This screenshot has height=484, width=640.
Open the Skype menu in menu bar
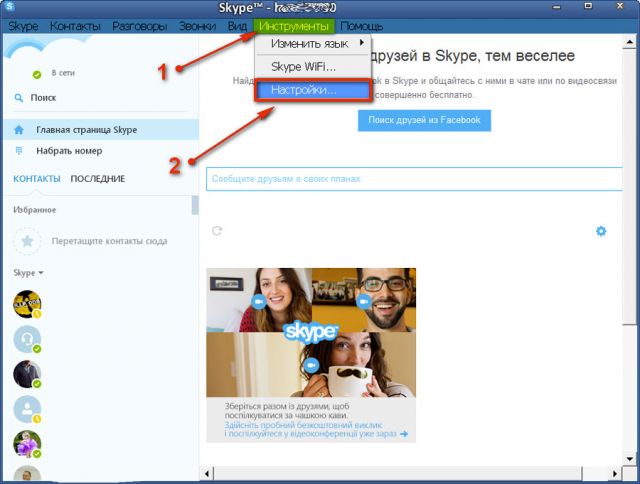pyautogui.click(x=23, y=26)
